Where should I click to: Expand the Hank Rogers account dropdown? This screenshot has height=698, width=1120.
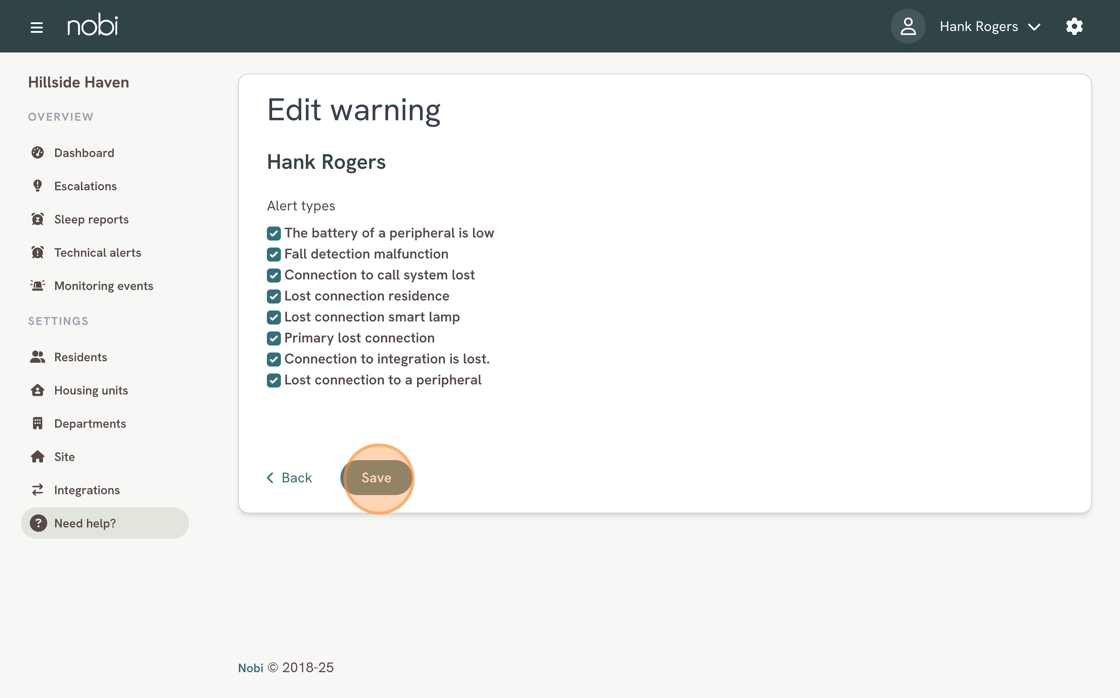[989, 26]
